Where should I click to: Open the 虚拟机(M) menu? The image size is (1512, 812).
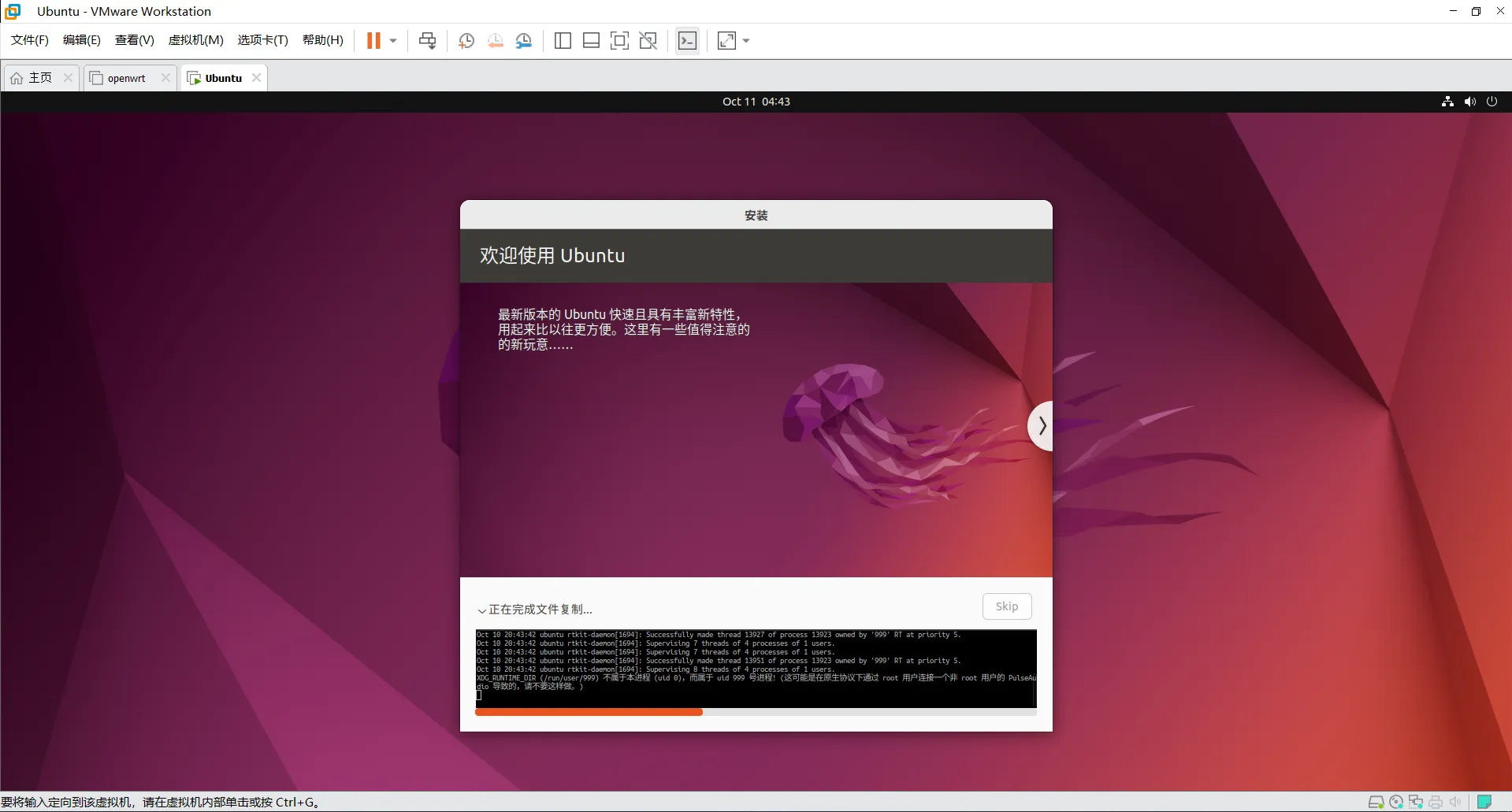(x=195, y=40)
